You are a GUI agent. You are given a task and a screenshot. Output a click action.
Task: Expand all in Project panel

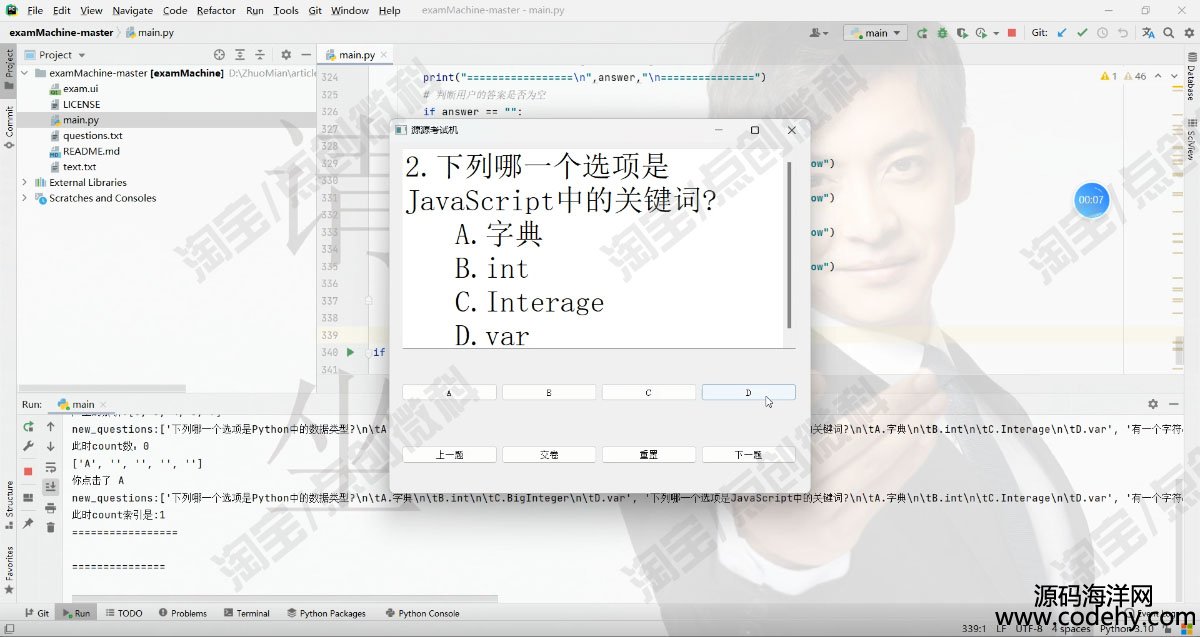(240, 55)
